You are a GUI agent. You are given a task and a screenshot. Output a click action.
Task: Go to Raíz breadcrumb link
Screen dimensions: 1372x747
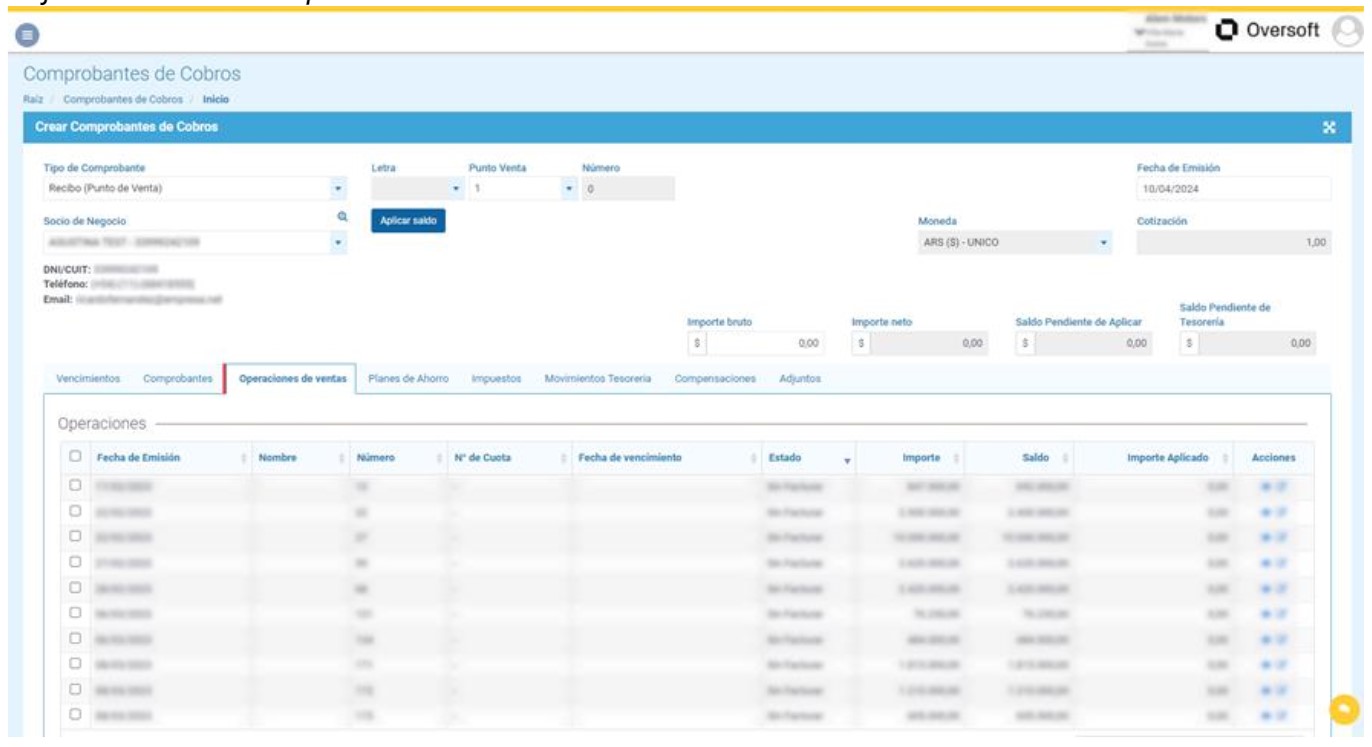[x=32, y=98]
